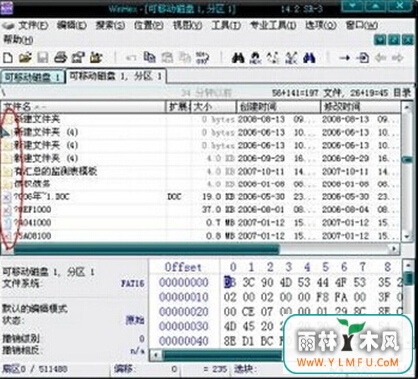Switch to the 可移动磁盘 1 tab
The image size is (418, 379).
pyautogui.click(x=32, y=77)
